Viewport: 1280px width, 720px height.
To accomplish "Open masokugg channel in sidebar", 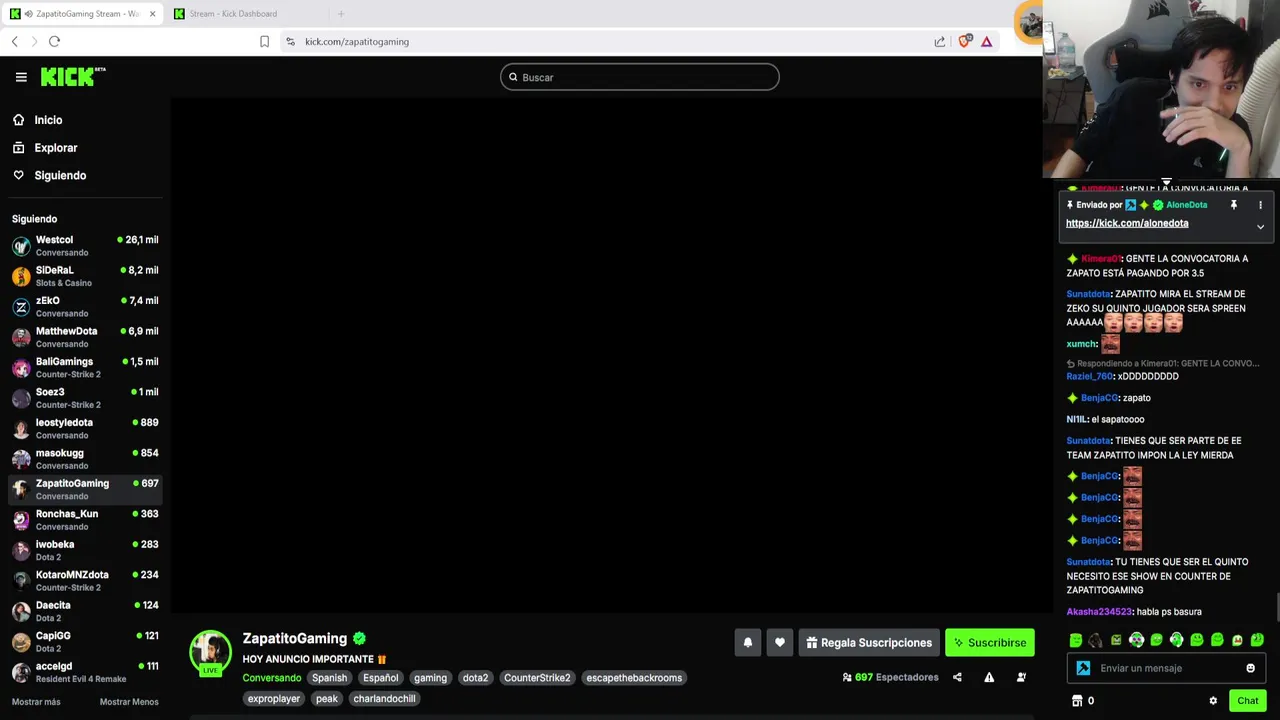I will (85, 459).
